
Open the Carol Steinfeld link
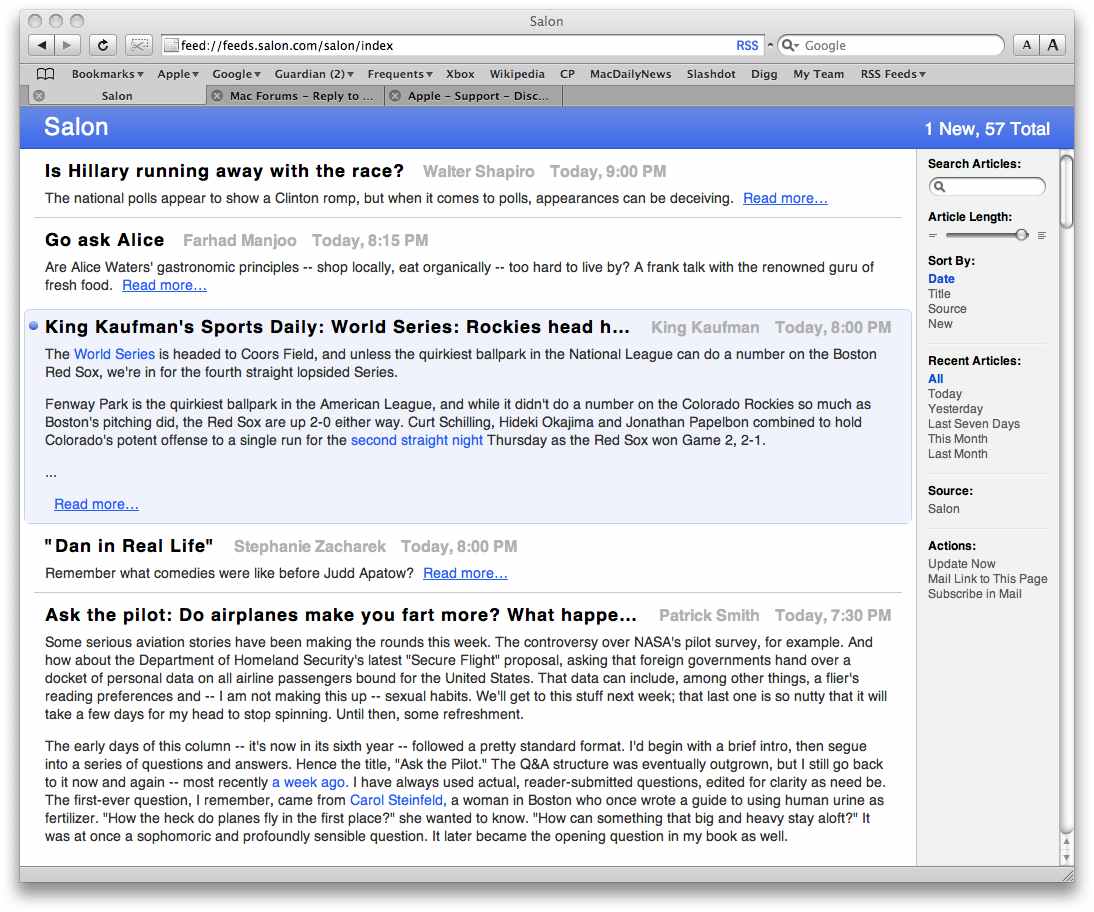point(398,800)
